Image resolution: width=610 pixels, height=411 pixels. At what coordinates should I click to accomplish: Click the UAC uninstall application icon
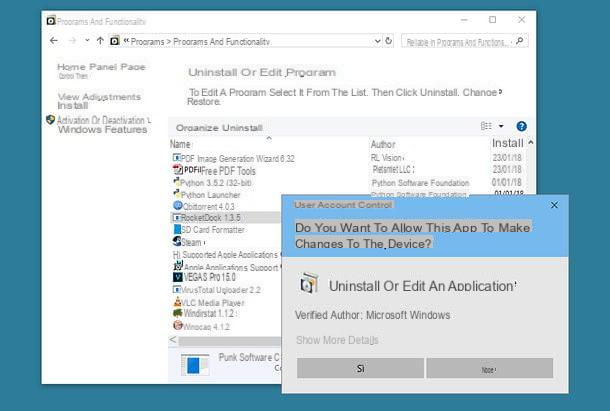click(x=309, y=283)
